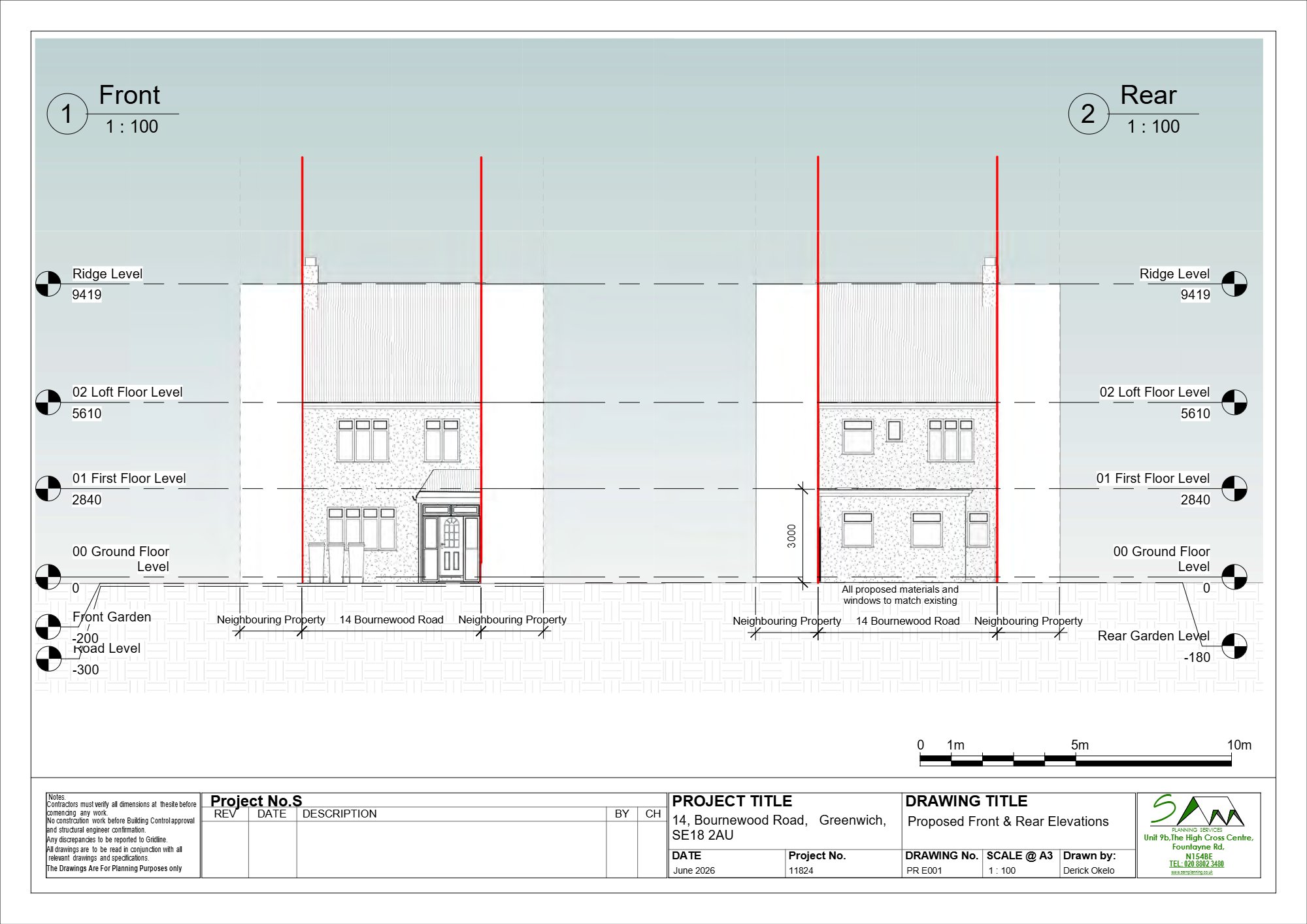Click the '-180' Rear Garden Level value
This screenshot has width=1307, height=924.
pos(1197,657)
